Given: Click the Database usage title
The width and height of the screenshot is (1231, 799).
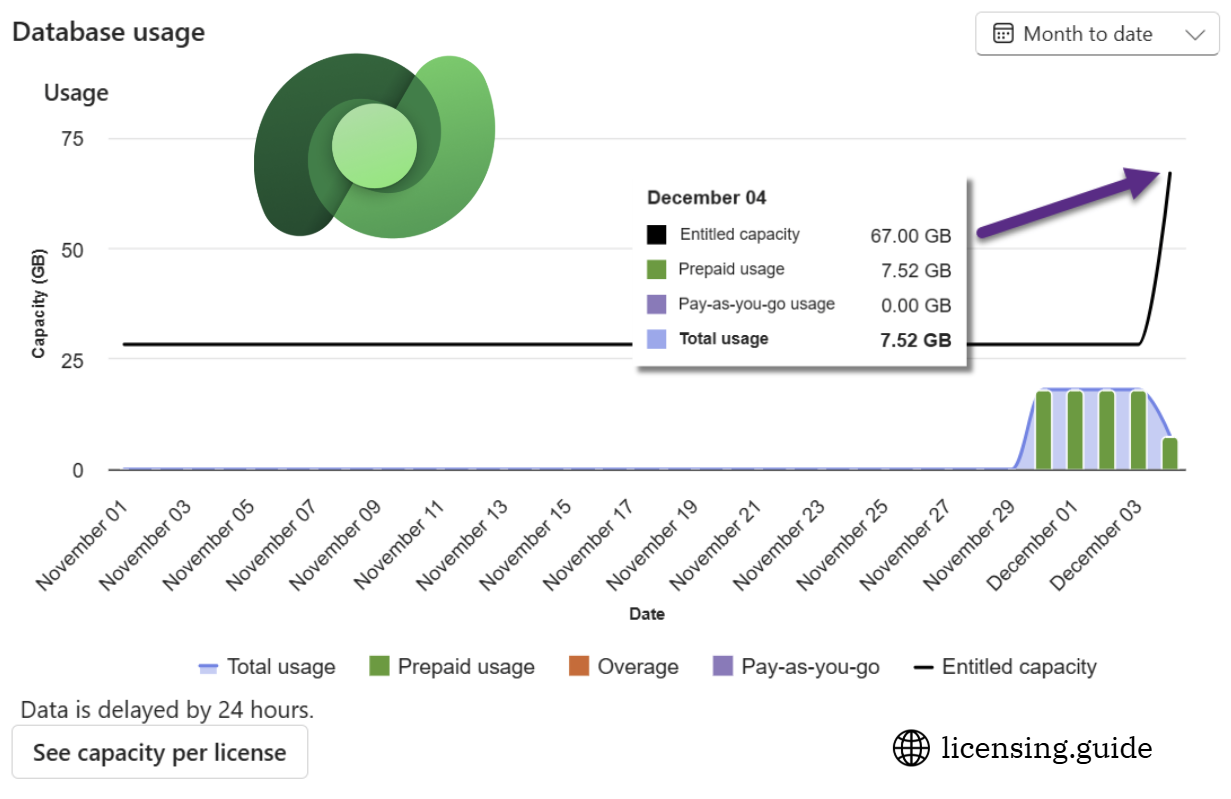Looking at the screenshot, I should point(108,31).
